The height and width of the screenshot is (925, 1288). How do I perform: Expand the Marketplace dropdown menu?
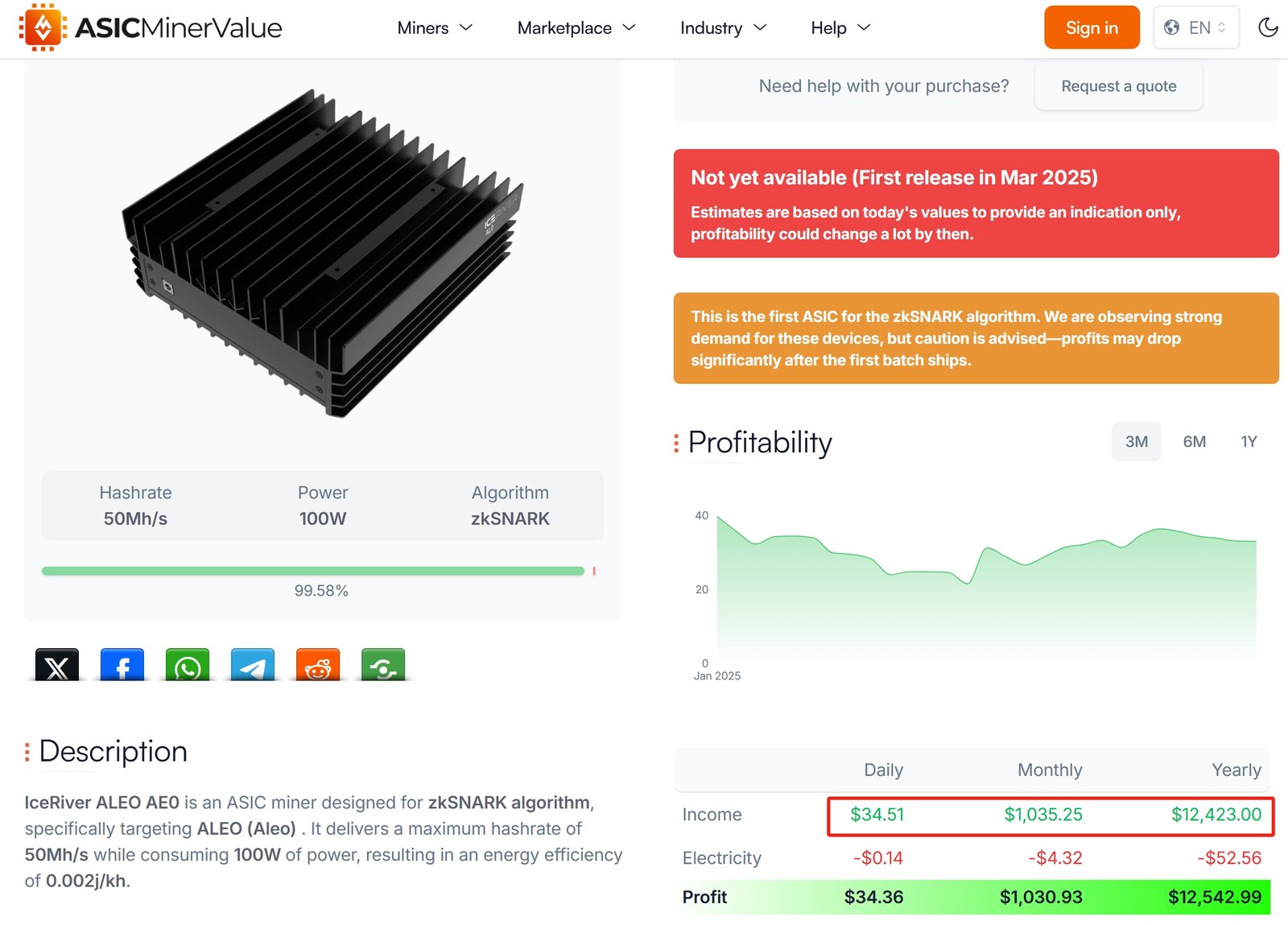576,28
